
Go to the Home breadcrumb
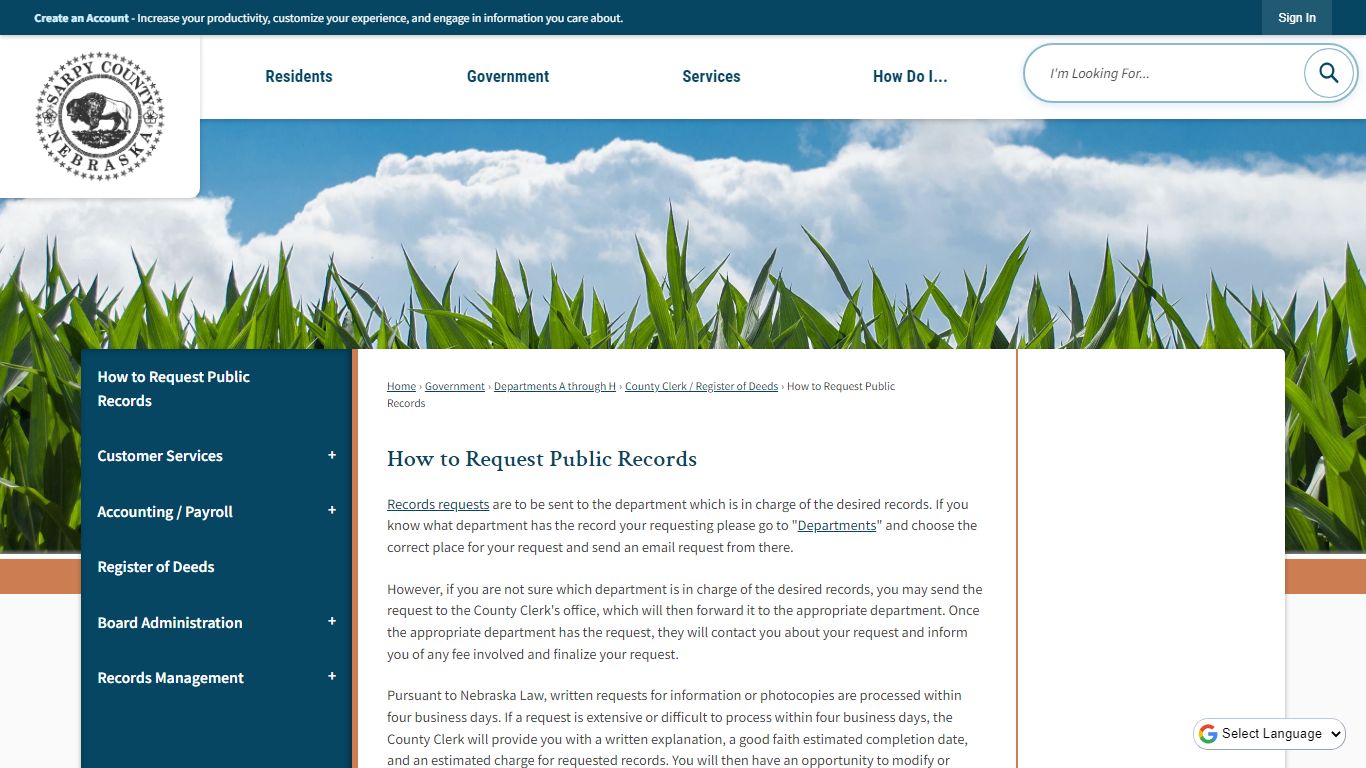click(401, 386)
